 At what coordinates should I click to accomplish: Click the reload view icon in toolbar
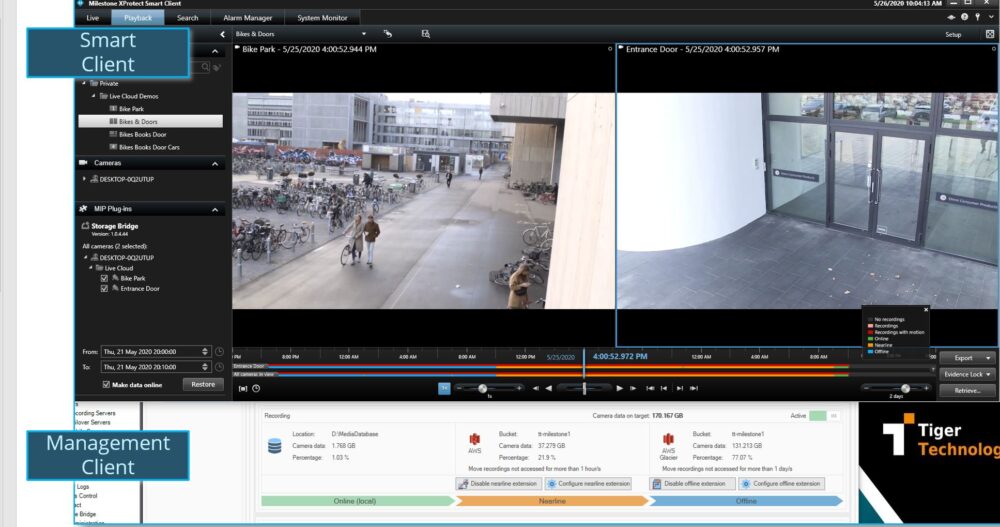[388, 34]
